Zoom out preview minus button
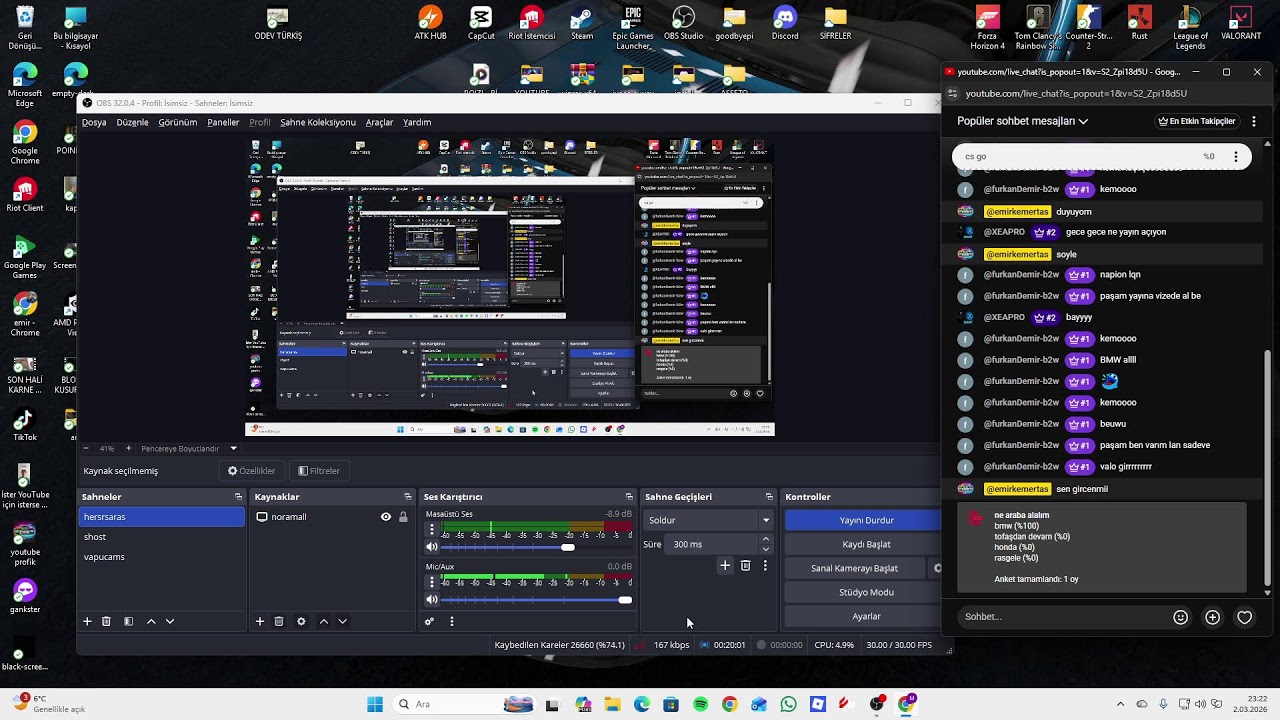 [86, 449]
